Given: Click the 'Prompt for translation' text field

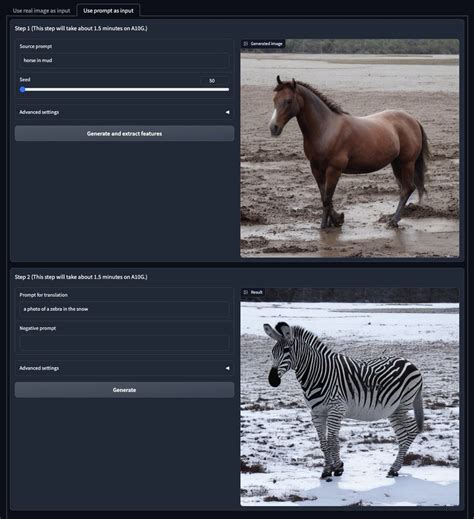Looking at the screenshot, I should click(x=124, y=309).
